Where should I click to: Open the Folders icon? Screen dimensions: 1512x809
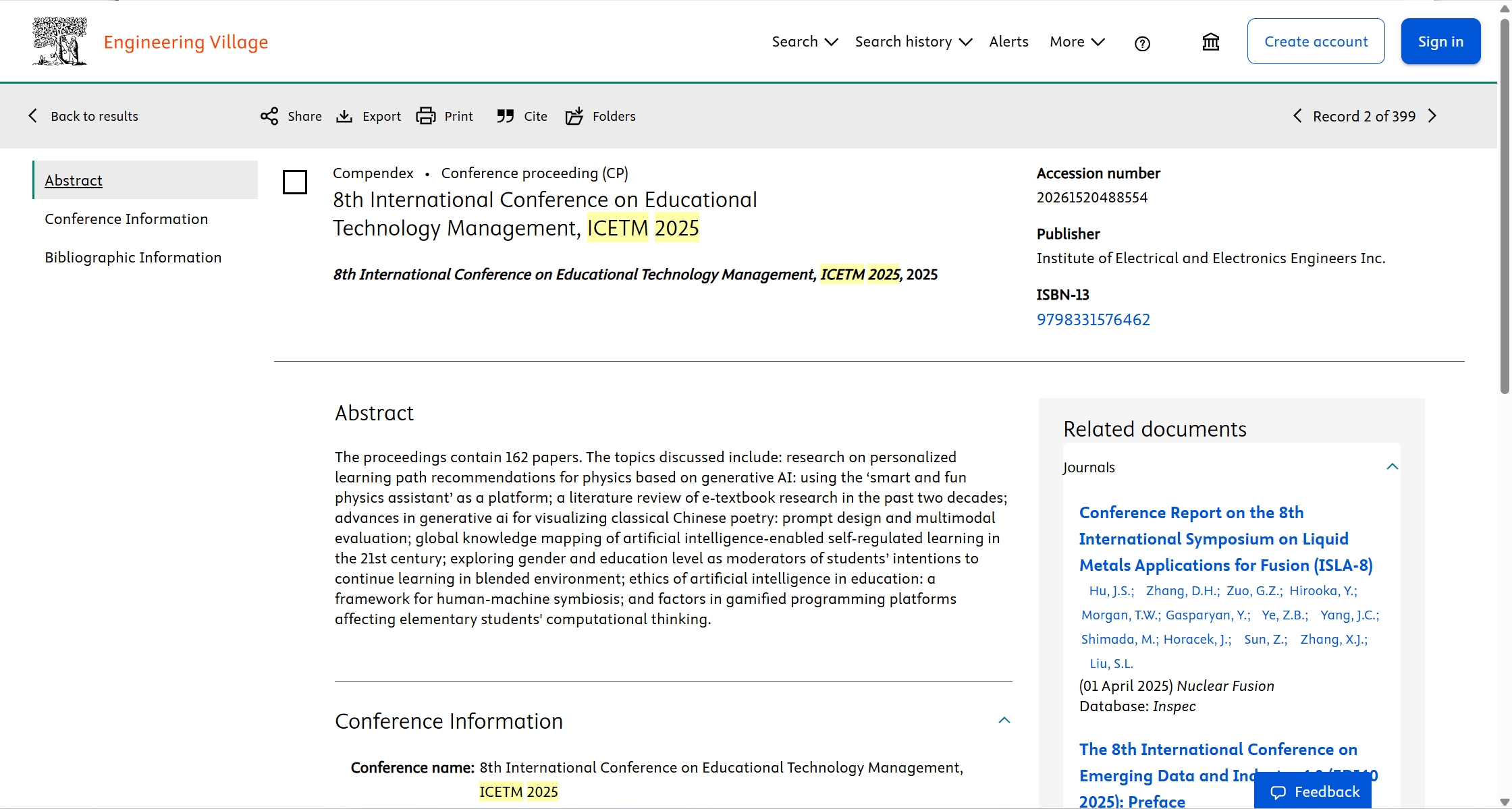coord(574,116)
